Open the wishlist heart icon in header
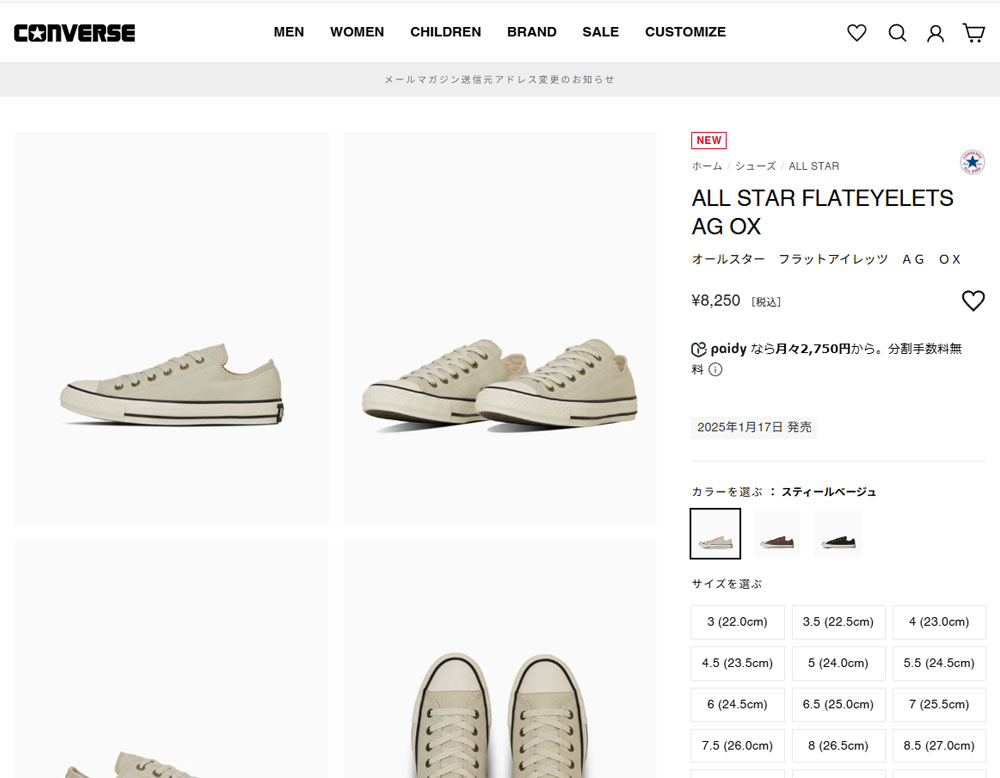This screenshot has height=778, width=1000. coord(857,33)
